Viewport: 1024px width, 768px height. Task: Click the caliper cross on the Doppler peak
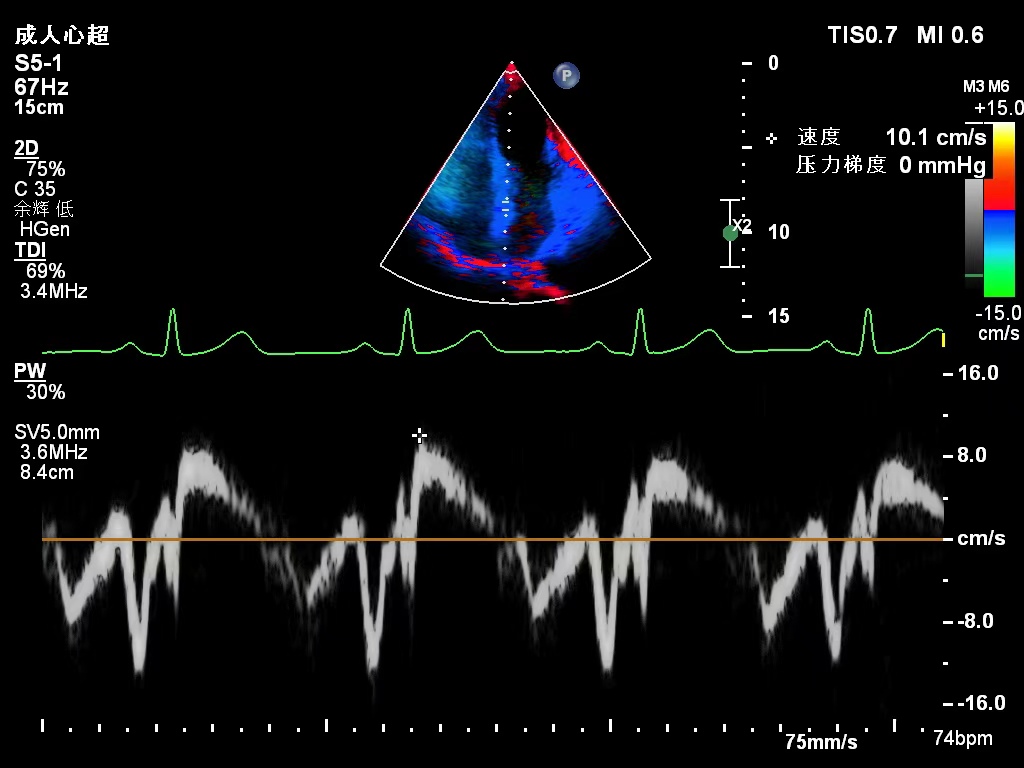420,435
